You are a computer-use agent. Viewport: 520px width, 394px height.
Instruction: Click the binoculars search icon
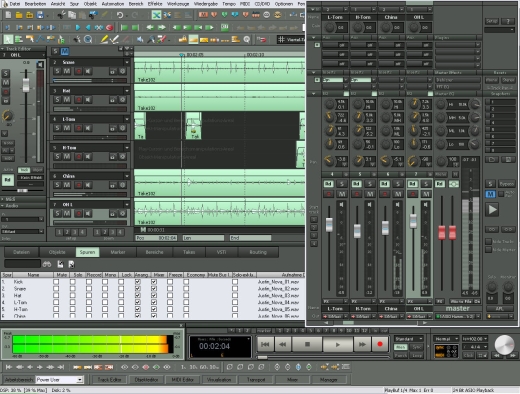(47, 264)
